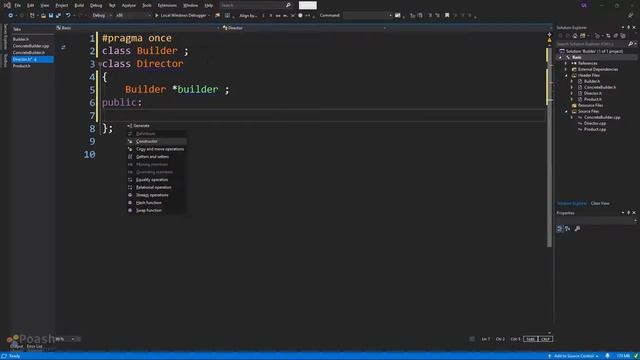Open the Build menu
The height and width of the screenshot is (360, 640).
[x=79, y=5]
